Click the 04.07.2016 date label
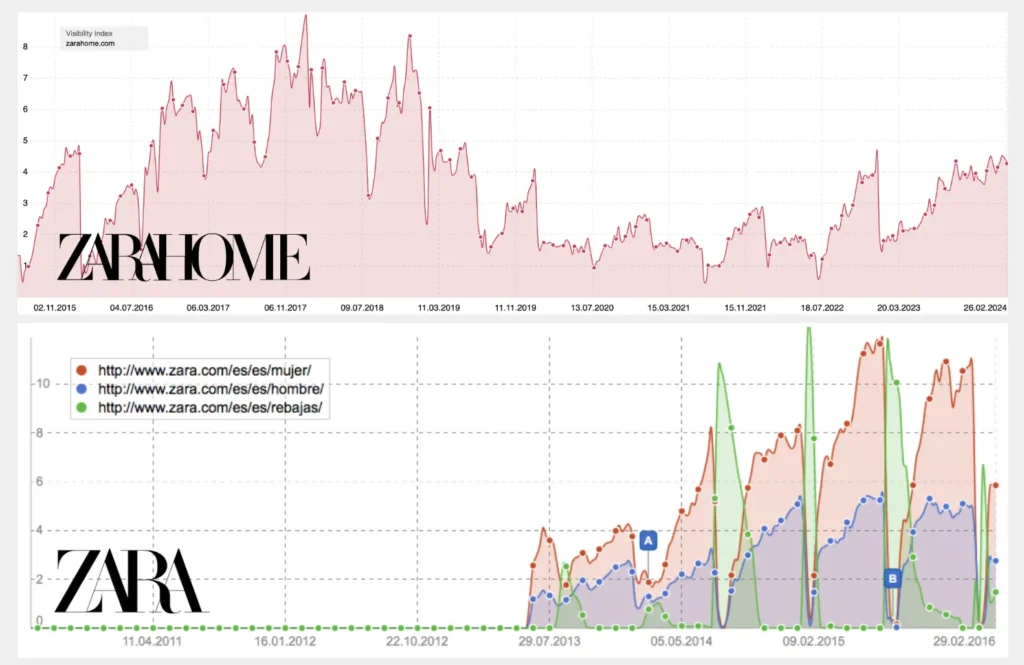 131,308
